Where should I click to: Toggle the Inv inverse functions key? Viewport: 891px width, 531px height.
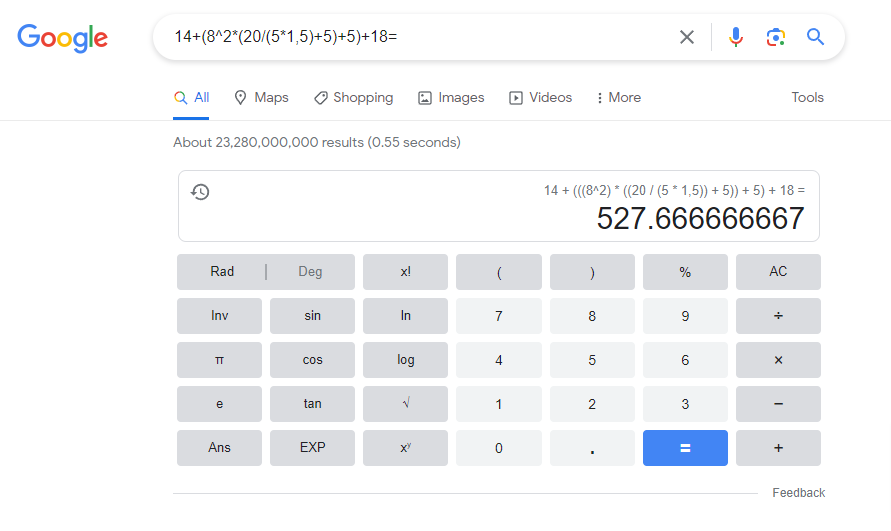tap(220, 316)
